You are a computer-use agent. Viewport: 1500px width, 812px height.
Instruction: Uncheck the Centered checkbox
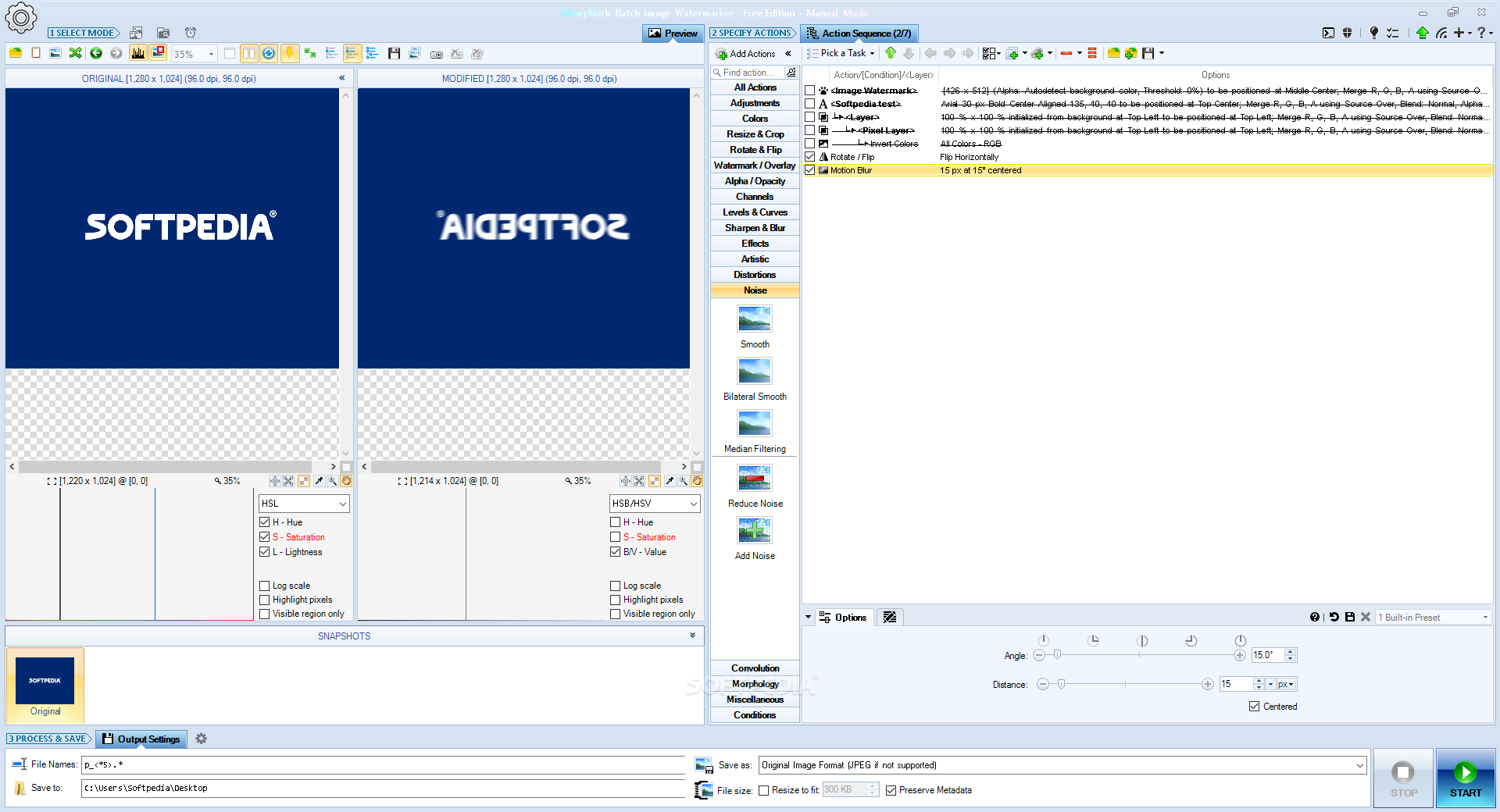point(1255,707)
